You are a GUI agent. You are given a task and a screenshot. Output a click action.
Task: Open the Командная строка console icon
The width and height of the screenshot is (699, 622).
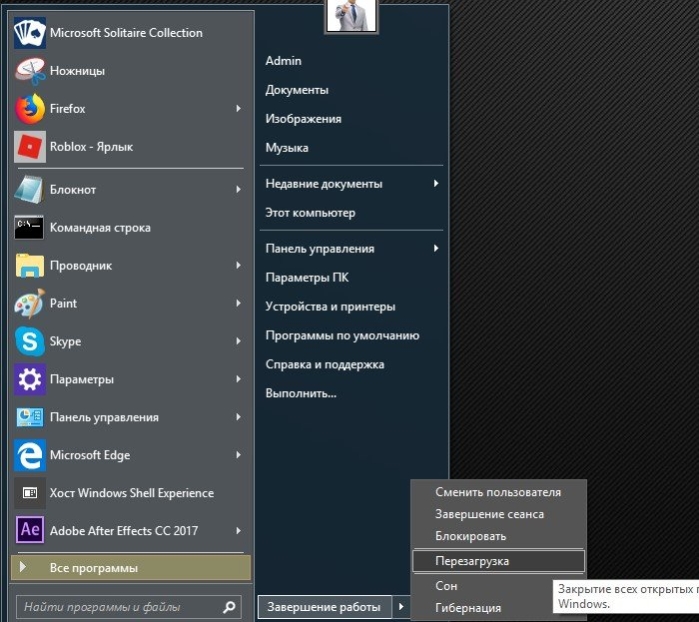point(29,227)
